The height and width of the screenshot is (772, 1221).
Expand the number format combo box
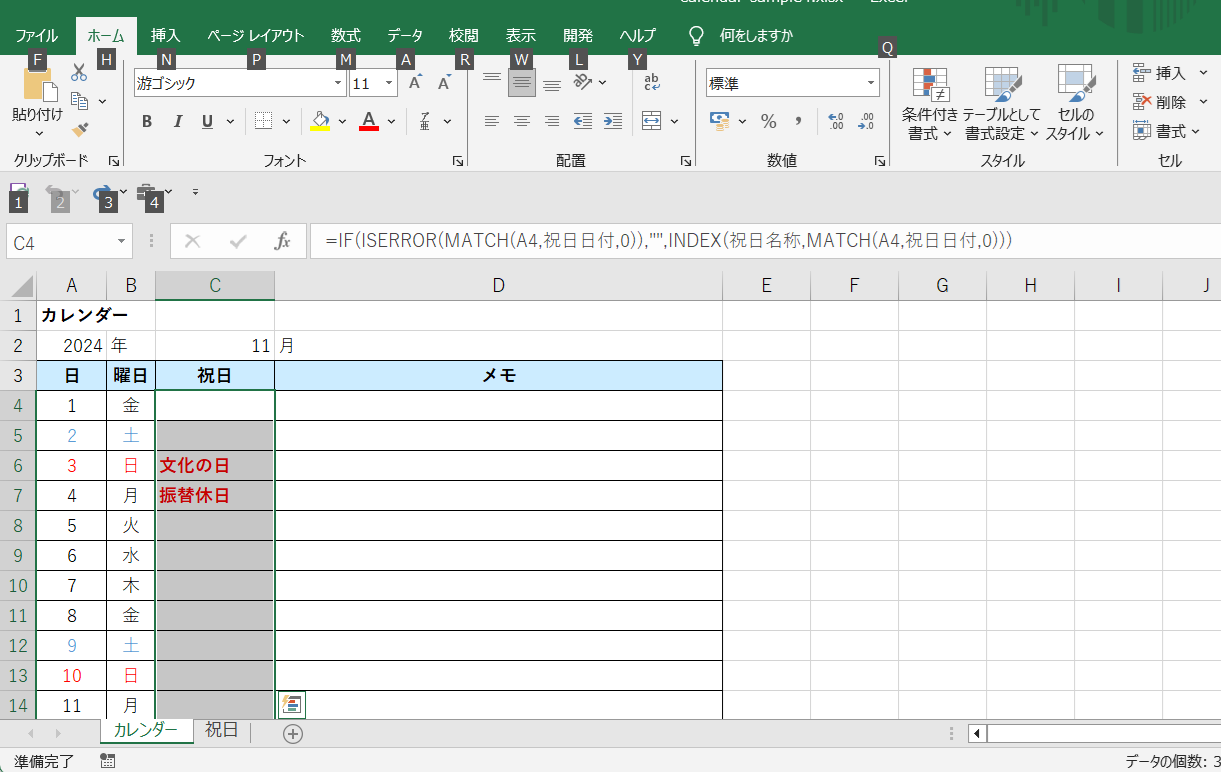pos(870,84)
